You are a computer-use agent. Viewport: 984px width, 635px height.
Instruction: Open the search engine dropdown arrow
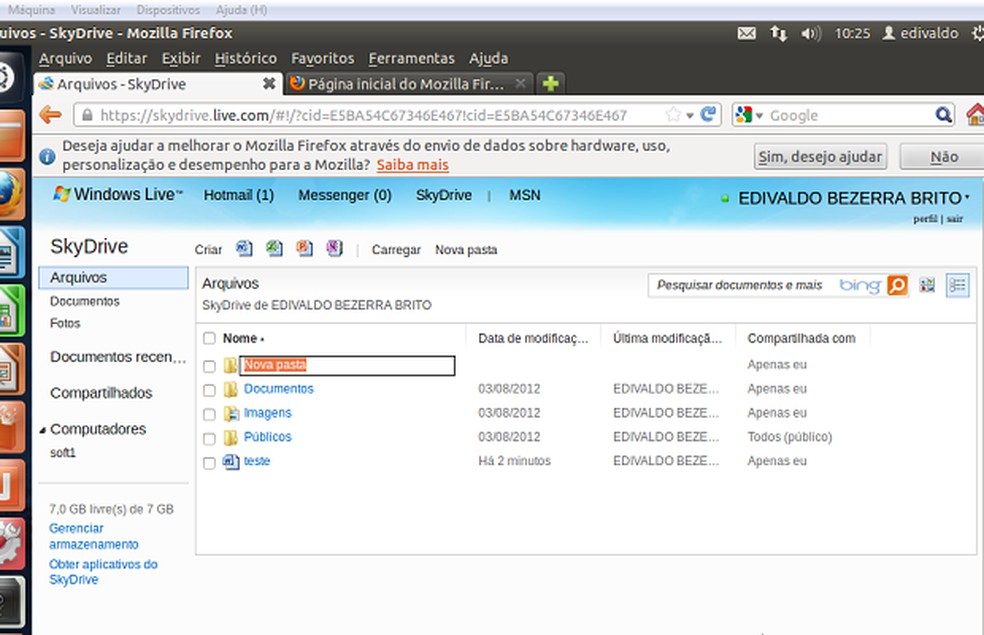pyautogui.click(x=759, y=116)
